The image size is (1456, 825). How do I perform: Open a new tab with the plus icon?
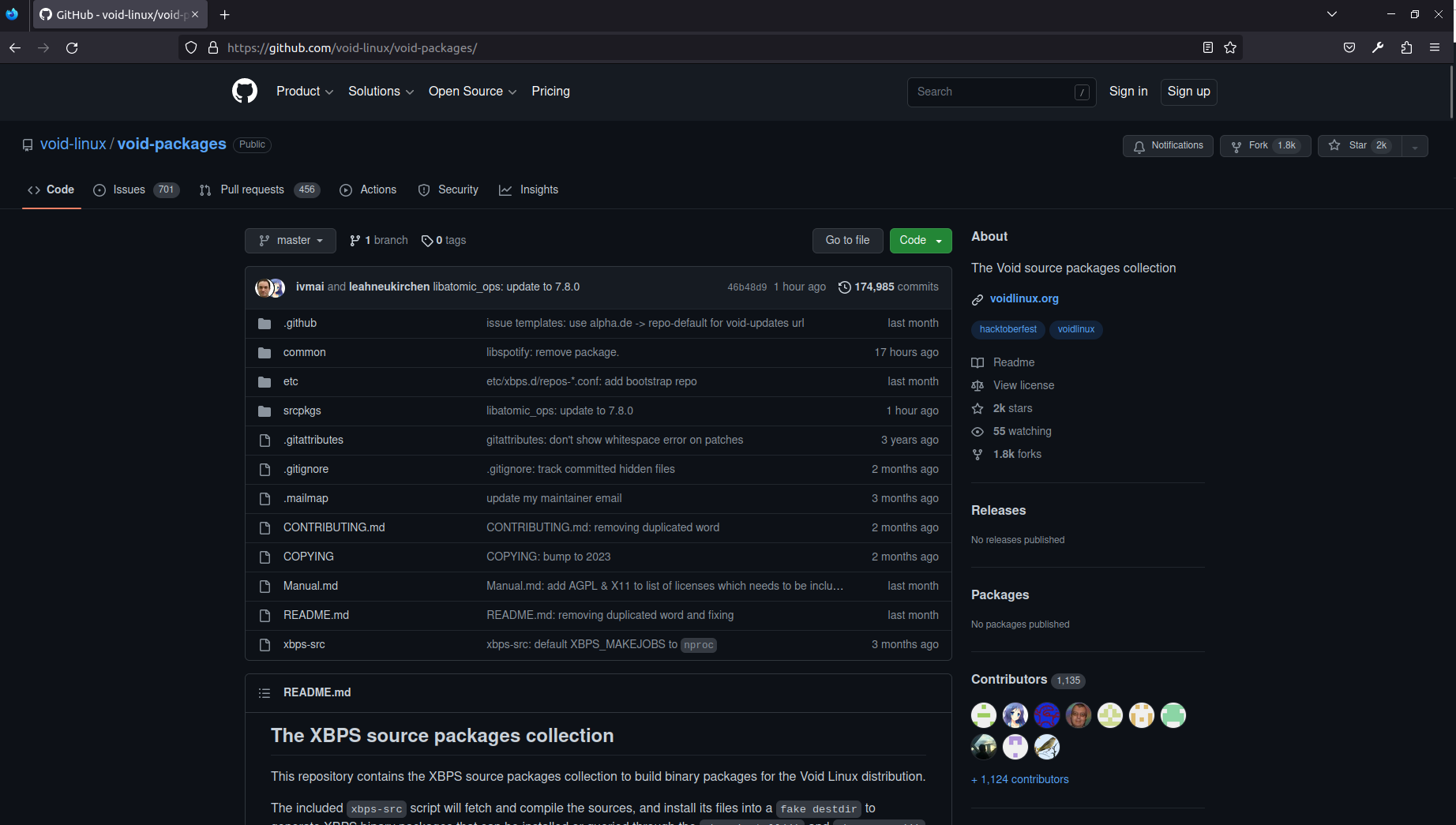coord(225,14)
